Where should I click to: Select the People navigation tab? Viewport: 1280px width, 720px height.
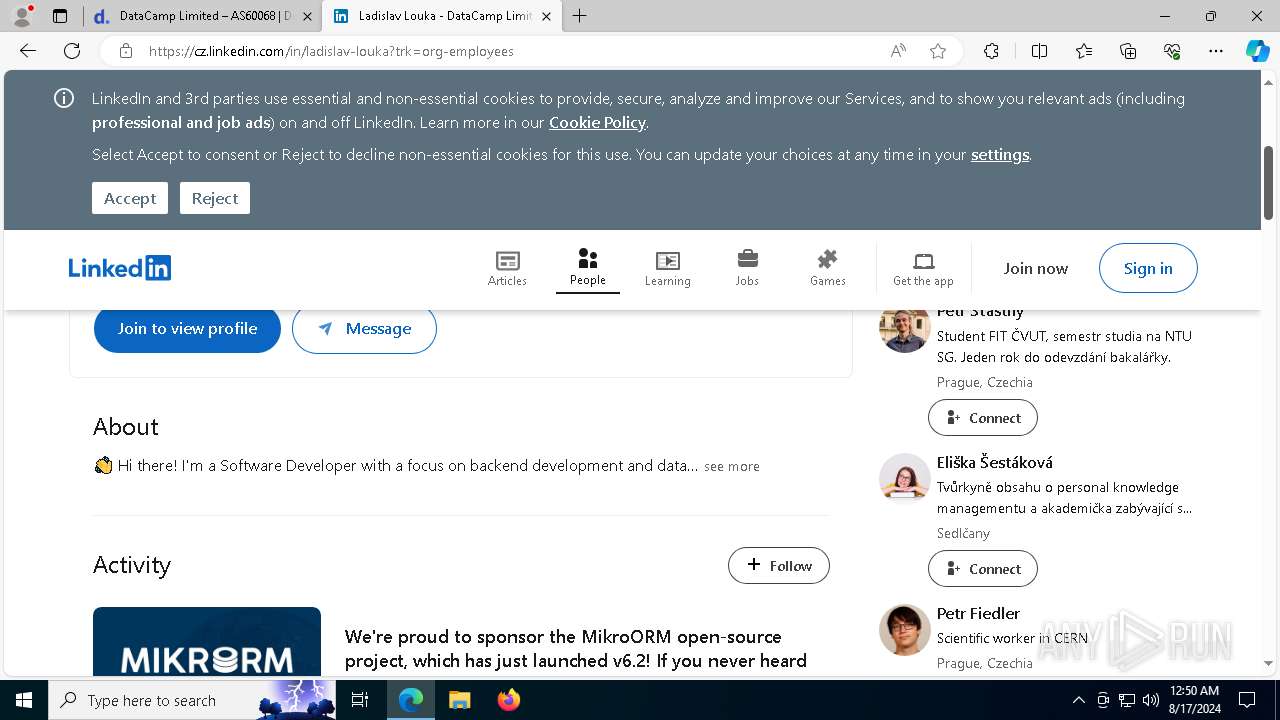588,268
